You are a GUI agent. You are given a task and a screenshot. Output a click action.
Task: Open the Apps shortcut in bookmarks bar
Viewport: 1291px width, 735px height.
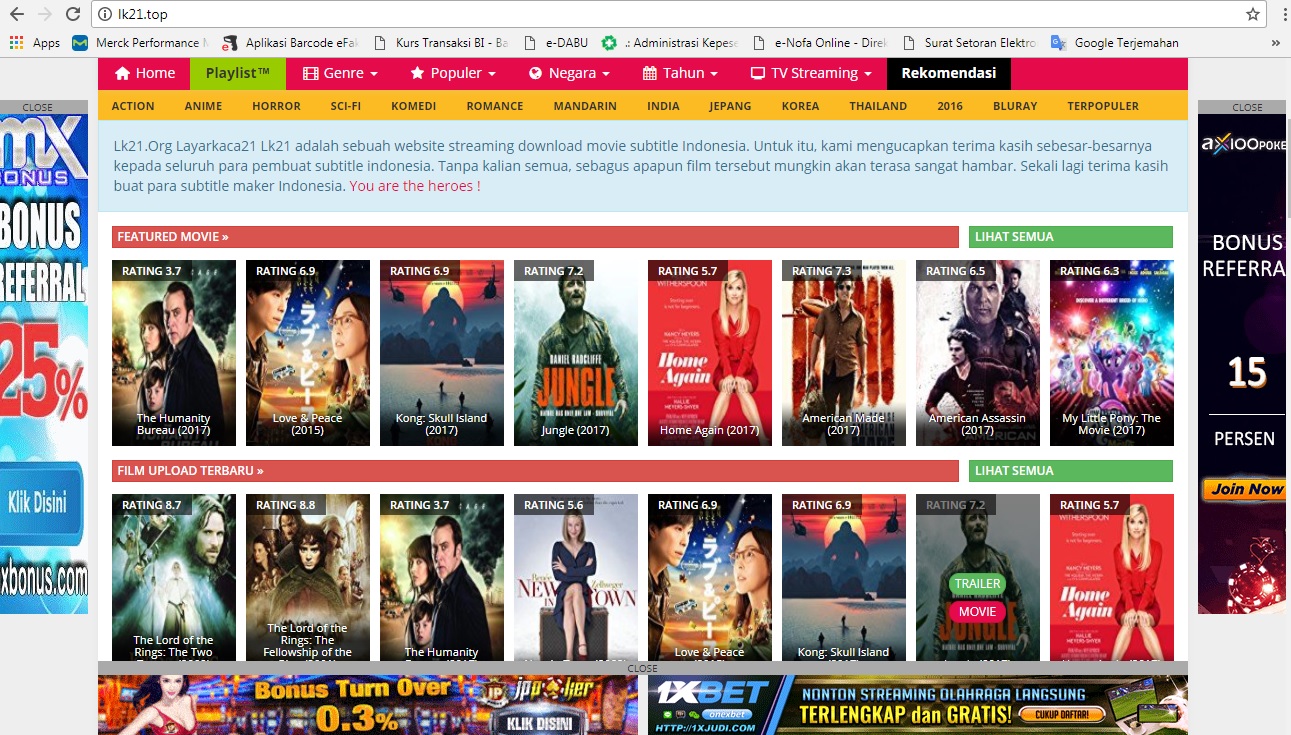[x=35, y=43]
